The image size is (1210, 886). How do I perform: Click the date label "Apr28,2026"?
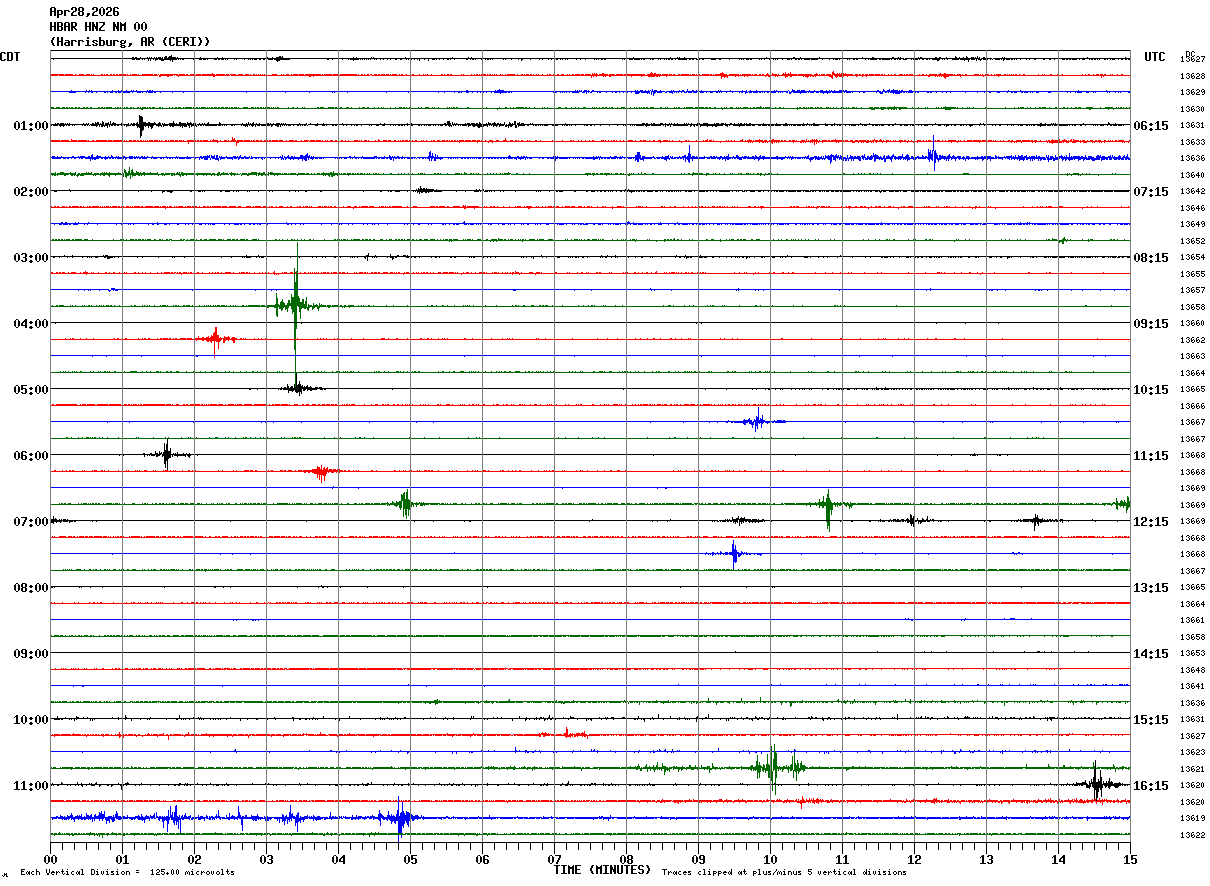click(84, 12)
